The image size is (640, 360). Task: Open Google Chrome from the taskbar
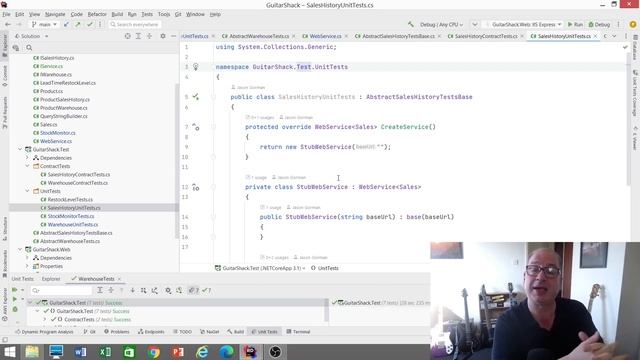pos(153,352)
